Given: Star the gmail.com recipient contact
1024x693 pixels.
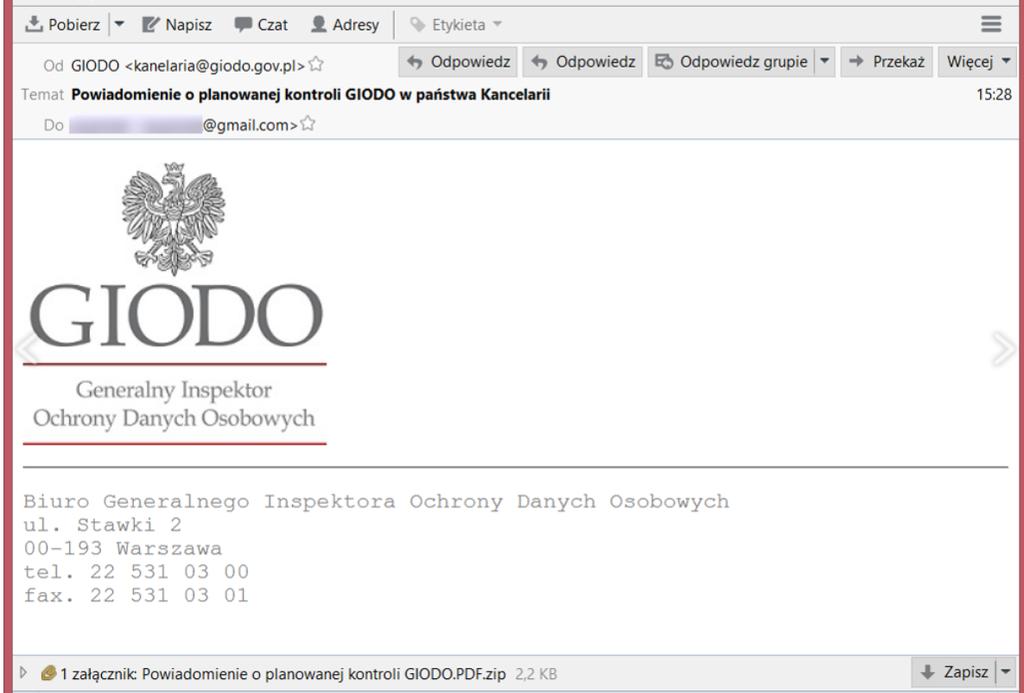Looking at the screenshot, I should pos(308,123).
